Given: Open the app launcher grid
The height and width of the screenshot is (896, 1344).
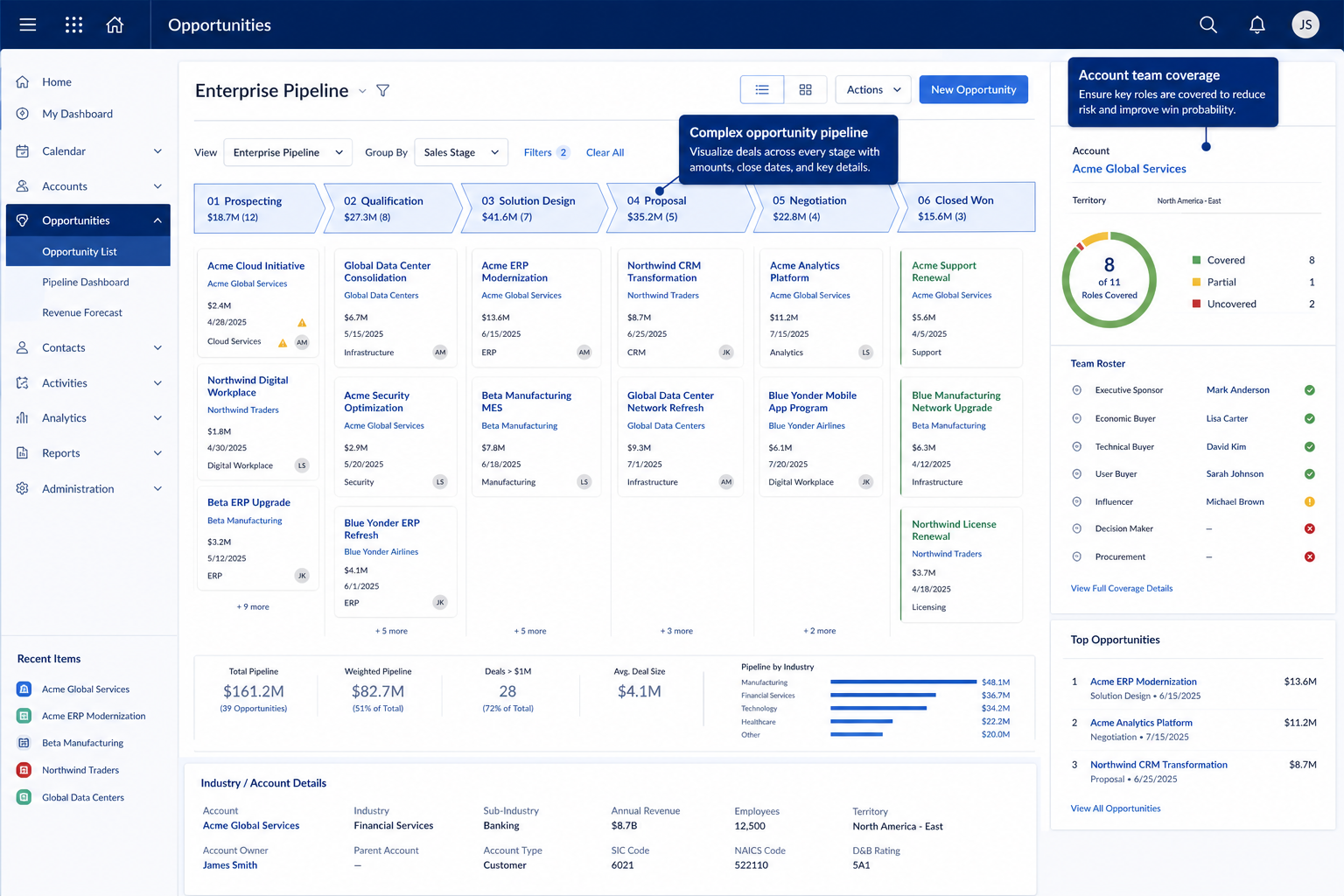Looking at the screenshot, I should [x=73, y=24].
